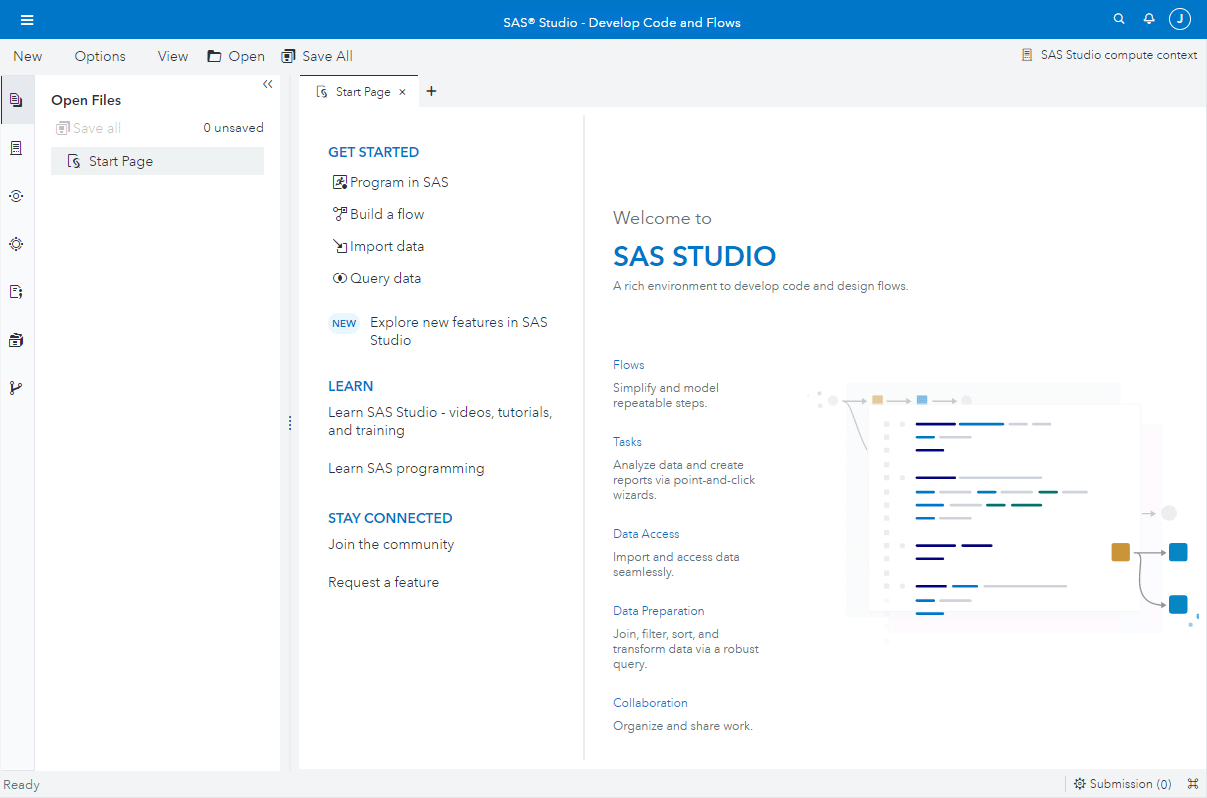This screenshot has height=798, width=1207.
Task: Collapse the Open Files navigation pane
Action: pyautogui.click(x=267, y=85)
